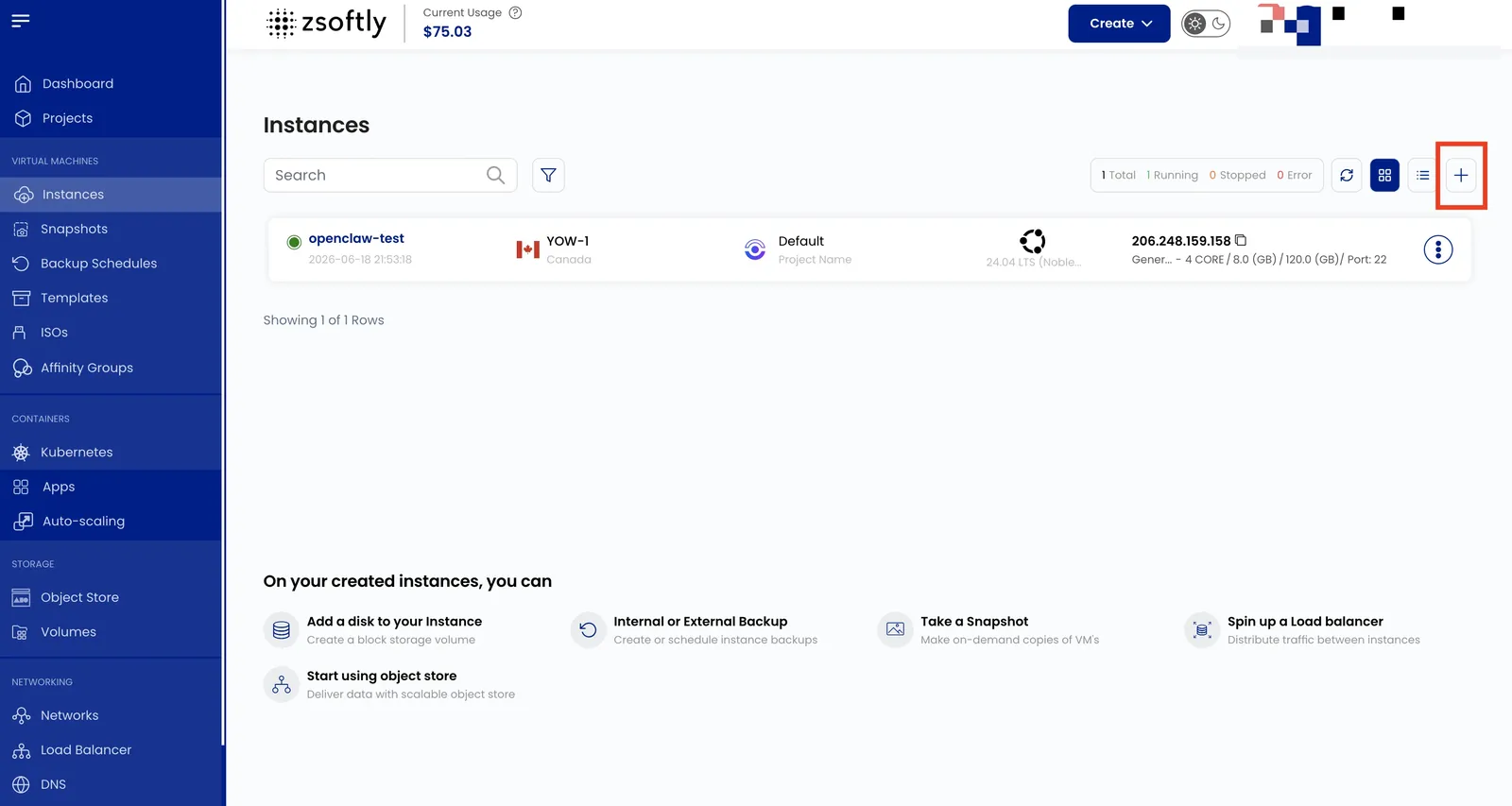Image resolution: width=1512 pixels, height=806 pixels.
Task: Click the search magnifier icon
Action: click(495, 175)
